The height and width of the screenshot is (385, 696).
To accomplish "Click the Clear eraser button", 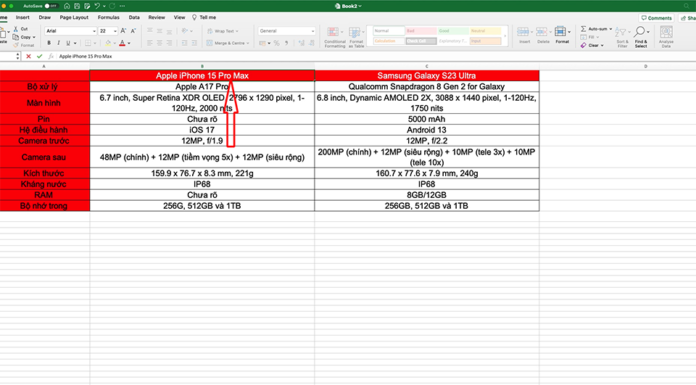I will (592, 45).
